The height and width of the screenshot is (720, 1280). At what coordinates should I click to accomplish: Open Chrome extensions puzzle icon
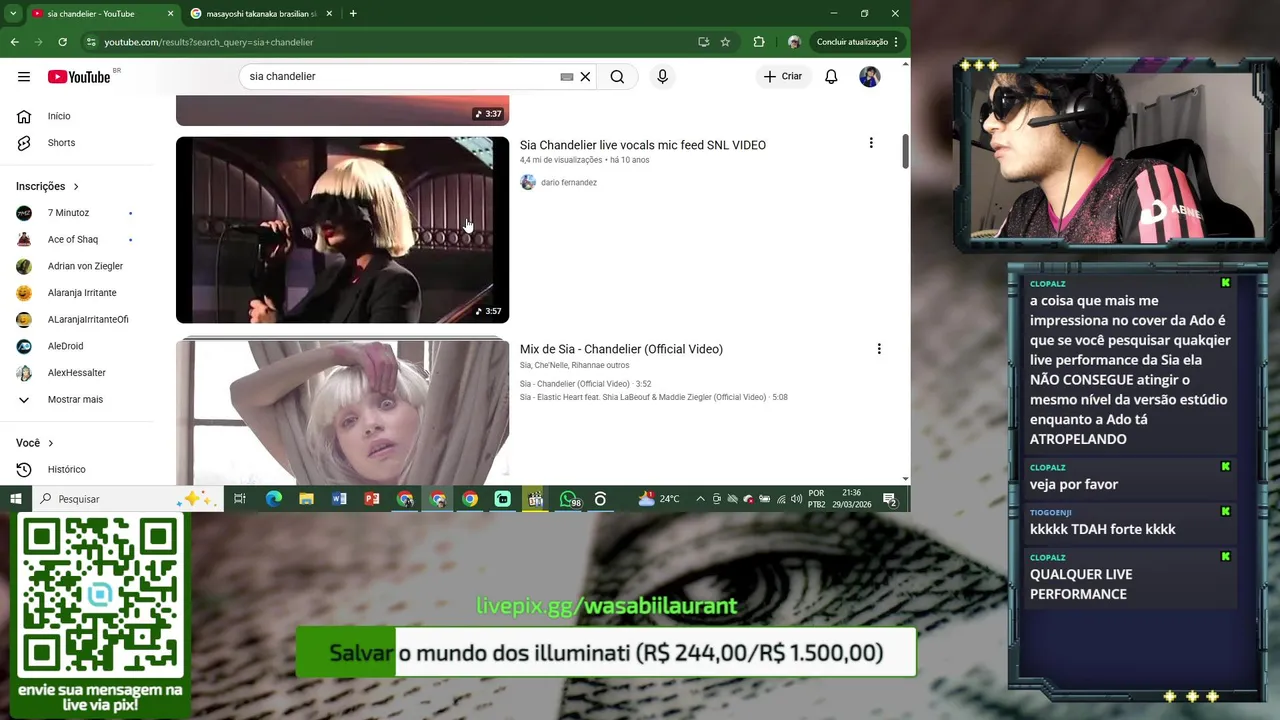(759, 42)
